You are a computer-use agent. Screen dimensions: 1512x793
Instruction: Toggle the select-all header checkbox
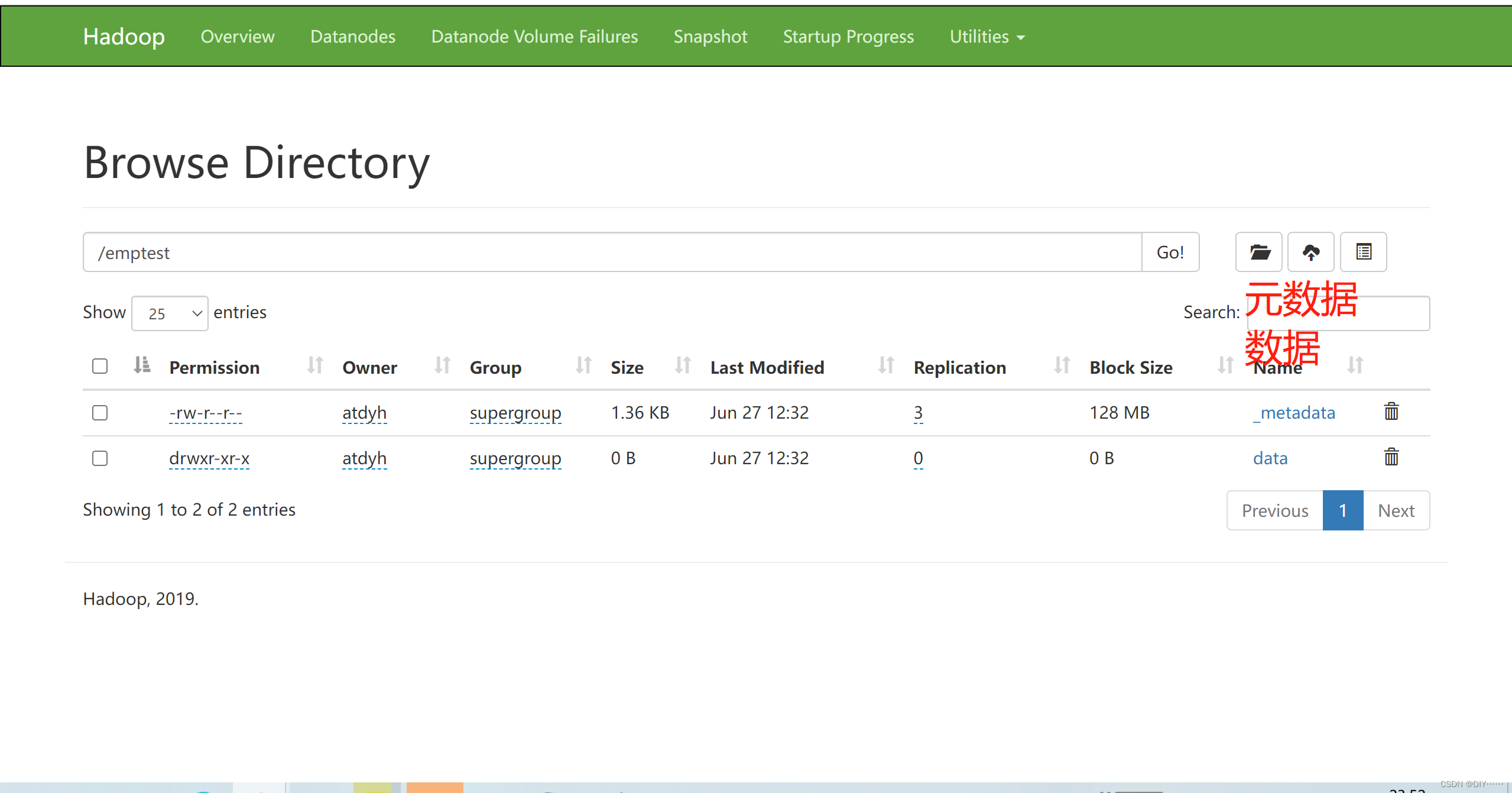click(100, 366)
